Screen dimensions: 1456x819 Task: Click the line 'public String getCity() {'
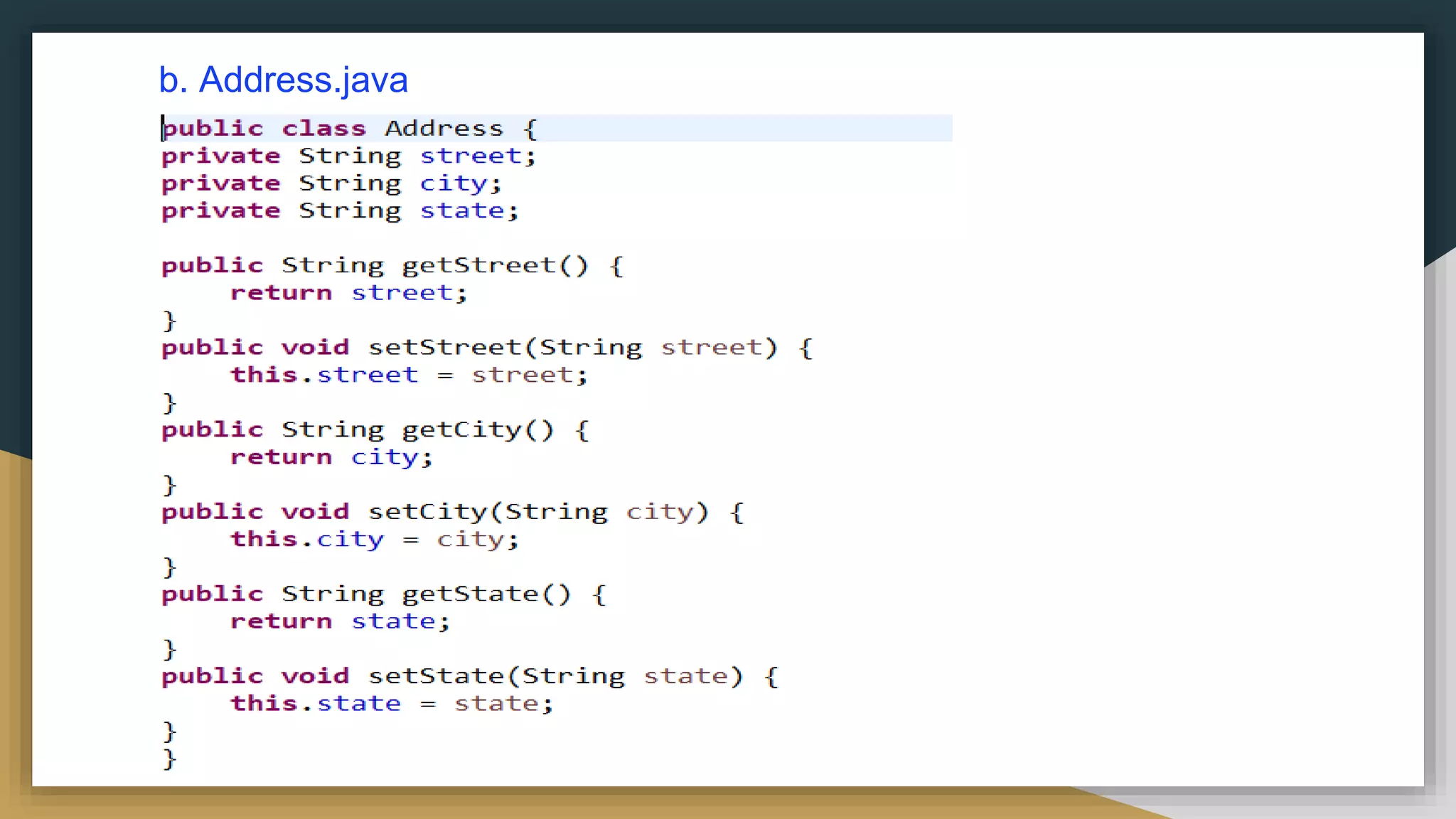click(375, 430)
